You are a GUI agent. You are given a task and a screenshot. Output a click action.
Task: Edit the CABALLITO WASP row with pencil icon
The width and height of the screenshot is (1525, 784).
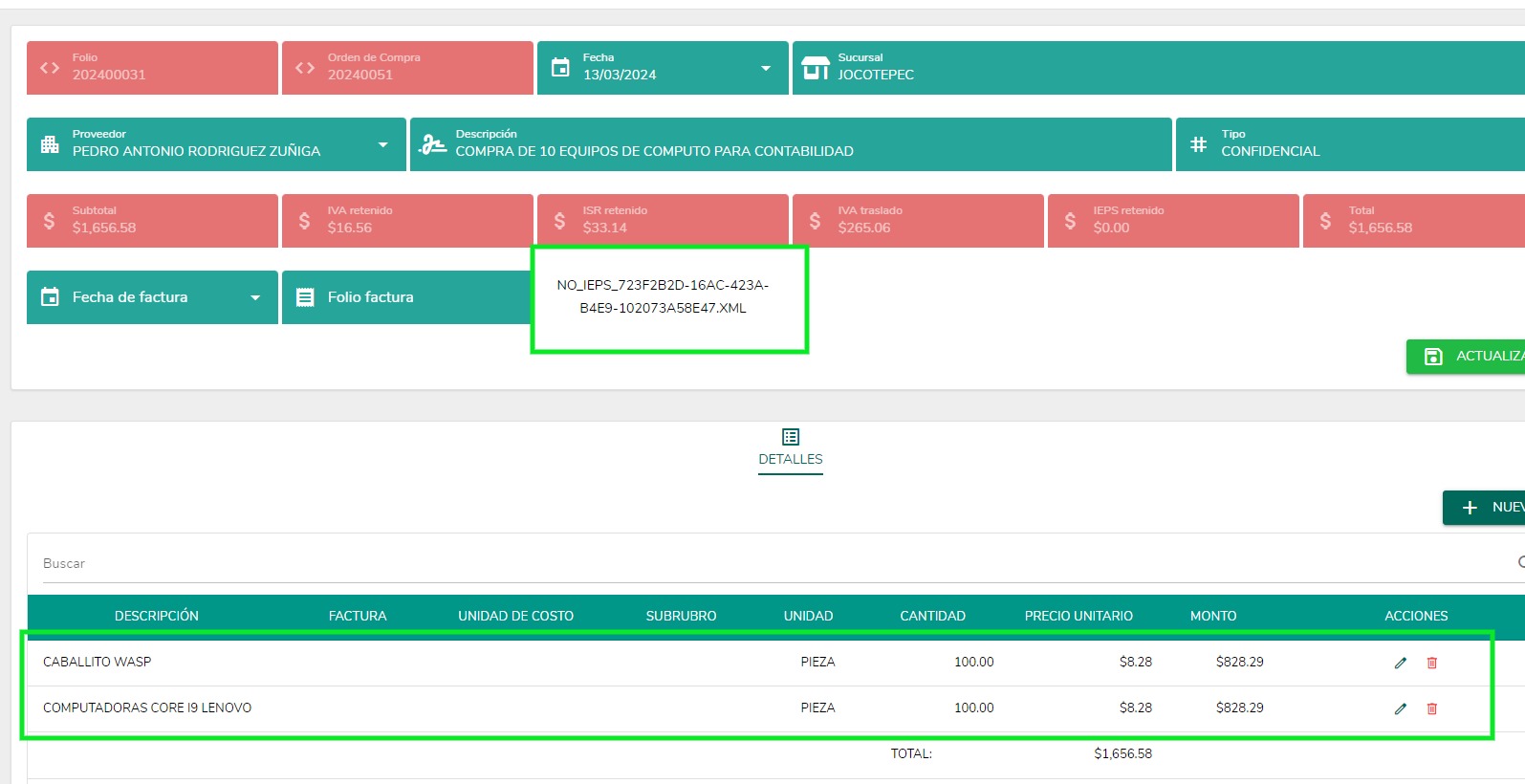point(1401,663)
